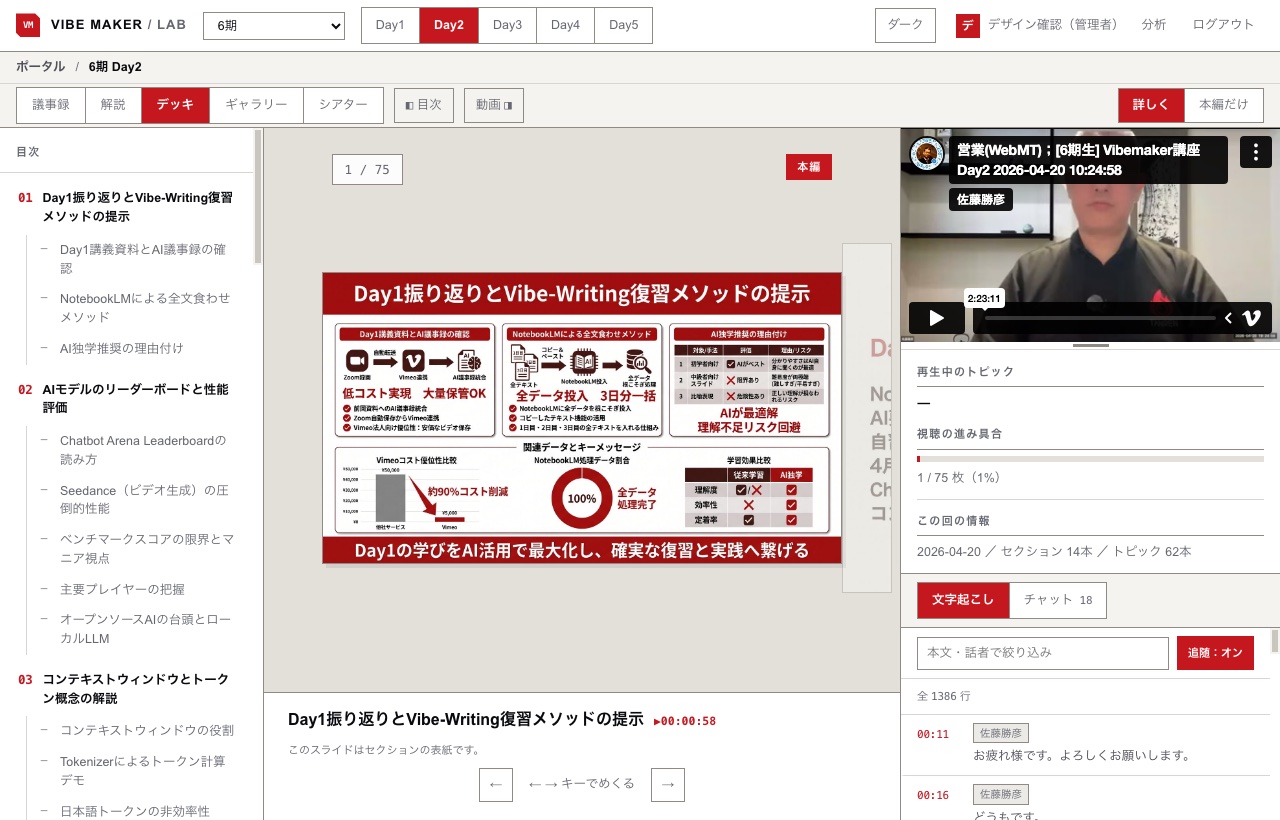1280x820 pixels.
Task: Click the 本編 badge above slide
Action: [809, 167]
